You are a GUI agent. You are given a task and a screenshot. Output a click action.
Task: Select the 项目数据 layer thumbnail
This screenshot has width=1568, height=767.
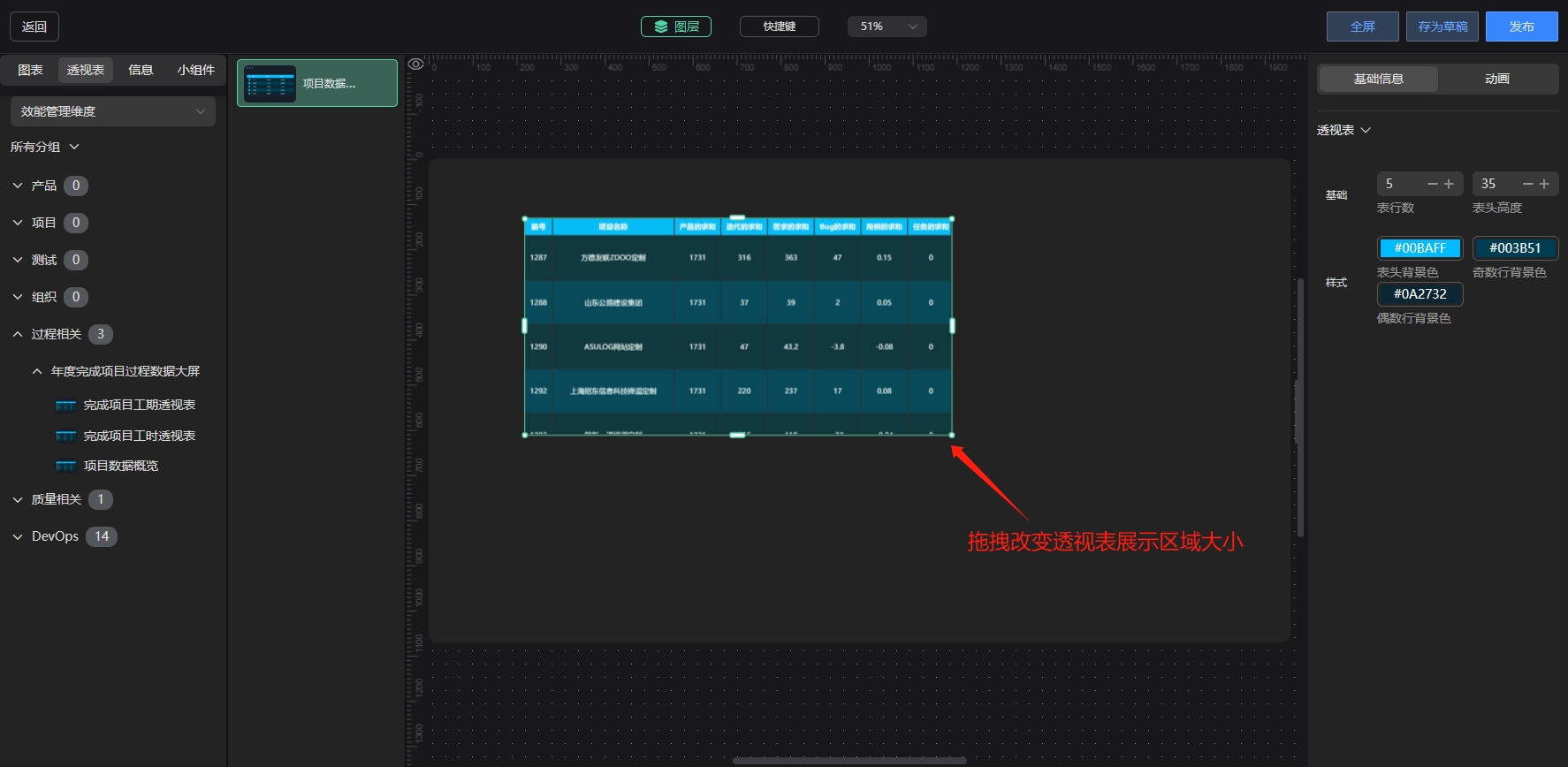pos(270,84)
